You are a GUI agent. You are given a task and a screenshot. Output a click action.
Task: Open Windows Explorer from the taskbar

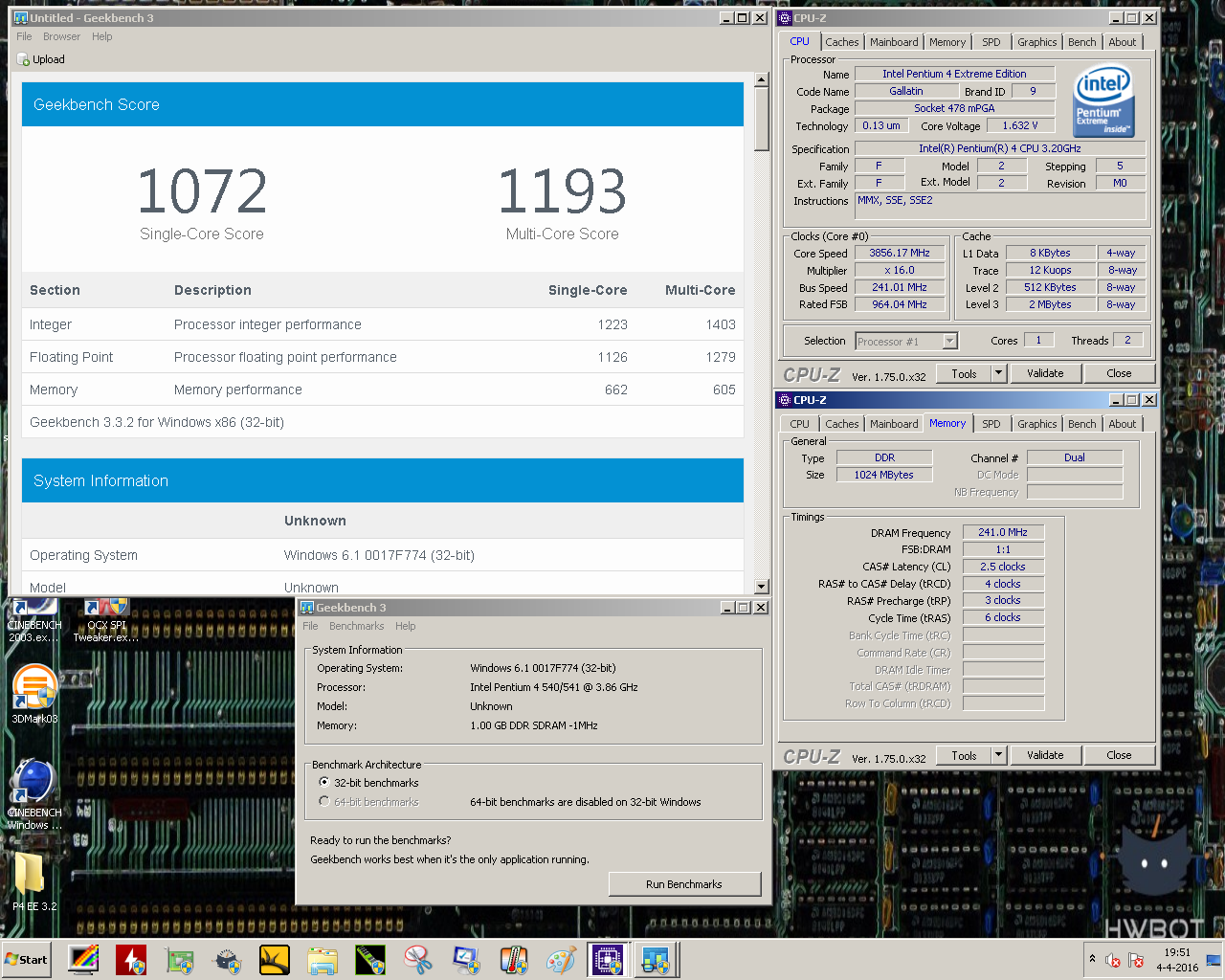[x=323, y=959]
